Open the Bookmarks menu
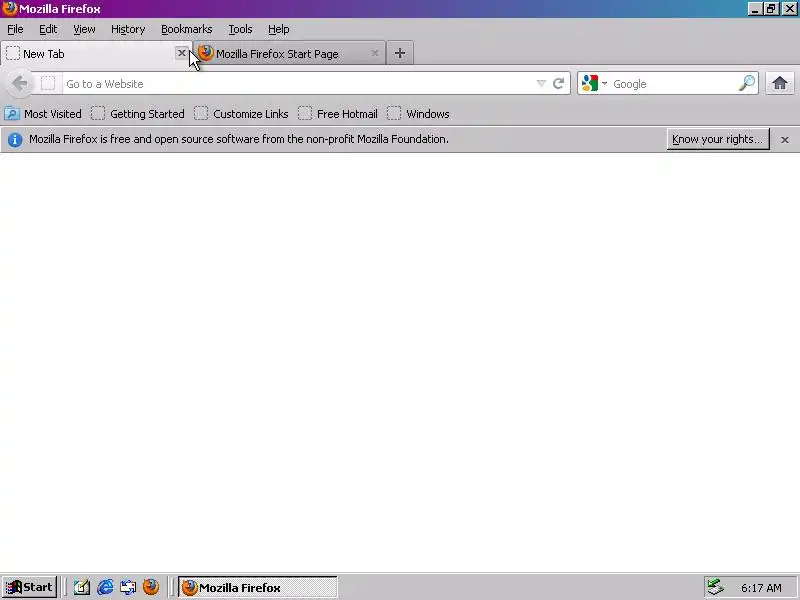This screenshot has width=800, height=600. point(187,29)
